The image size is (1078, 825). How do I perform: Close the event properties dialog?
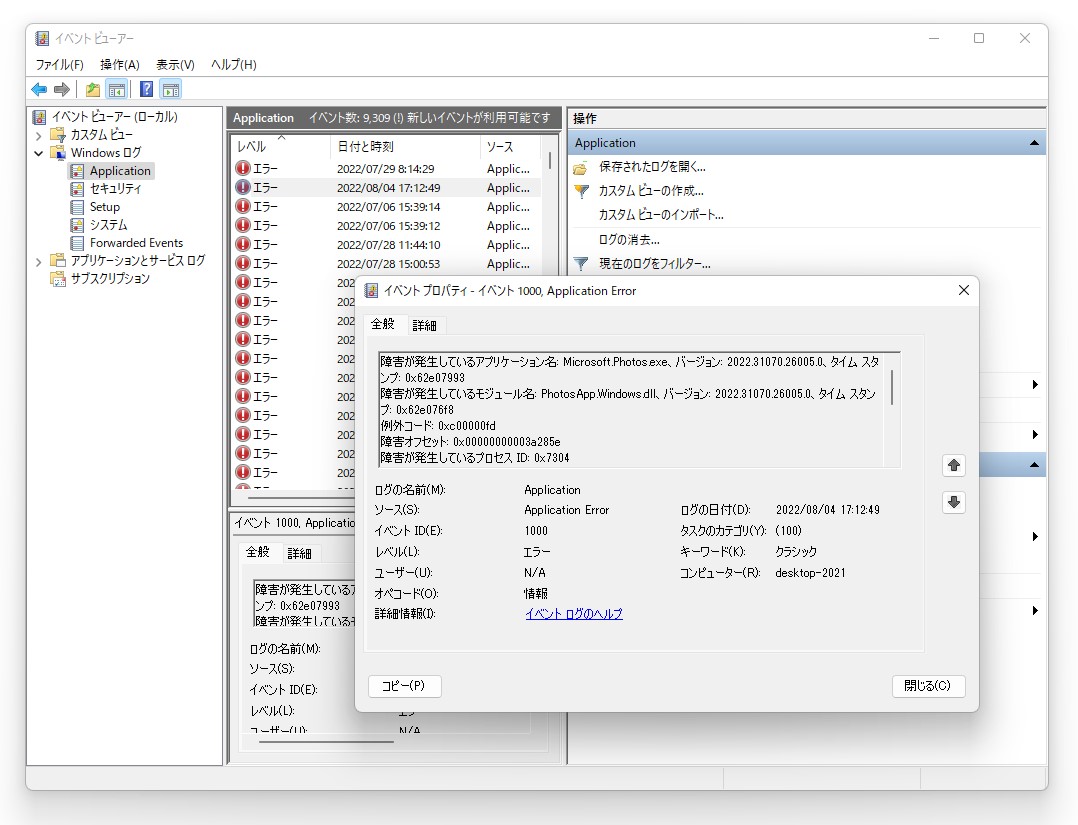pyautogui.click(x=964, y=290)
